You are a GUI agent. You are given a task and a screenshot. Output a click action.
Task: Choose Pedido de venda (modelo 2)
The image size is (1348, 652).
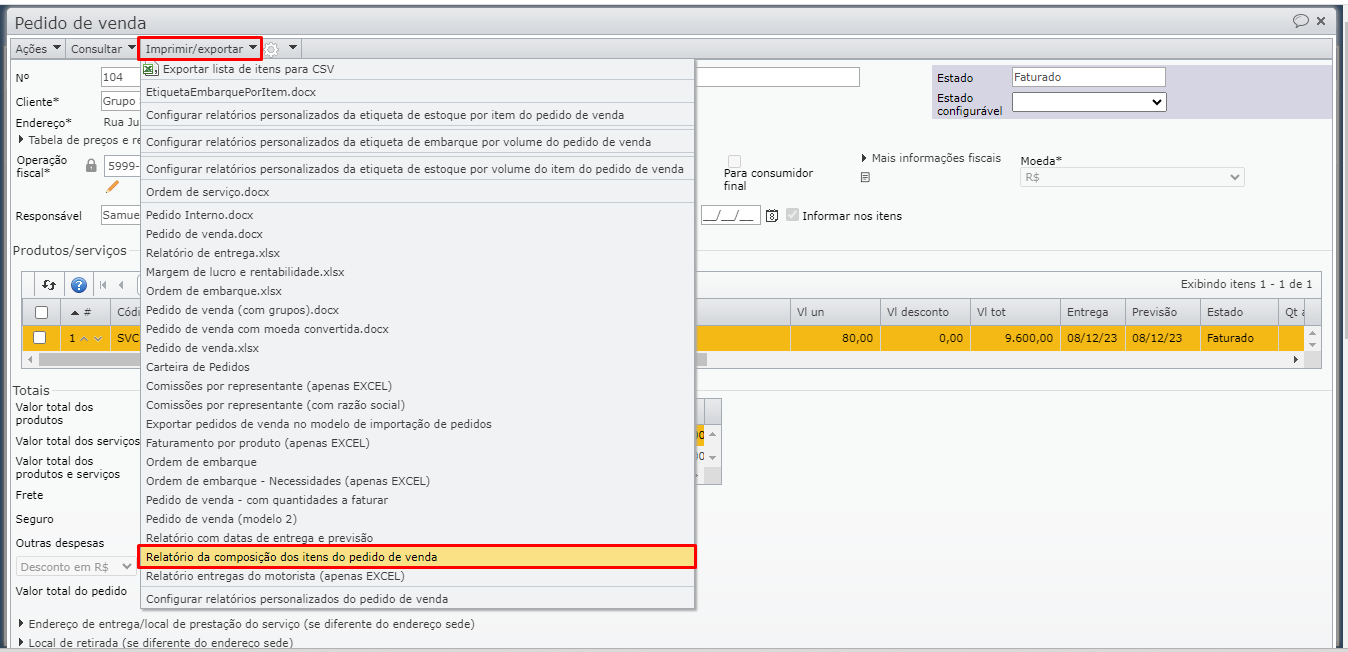(x=417, y=519)
